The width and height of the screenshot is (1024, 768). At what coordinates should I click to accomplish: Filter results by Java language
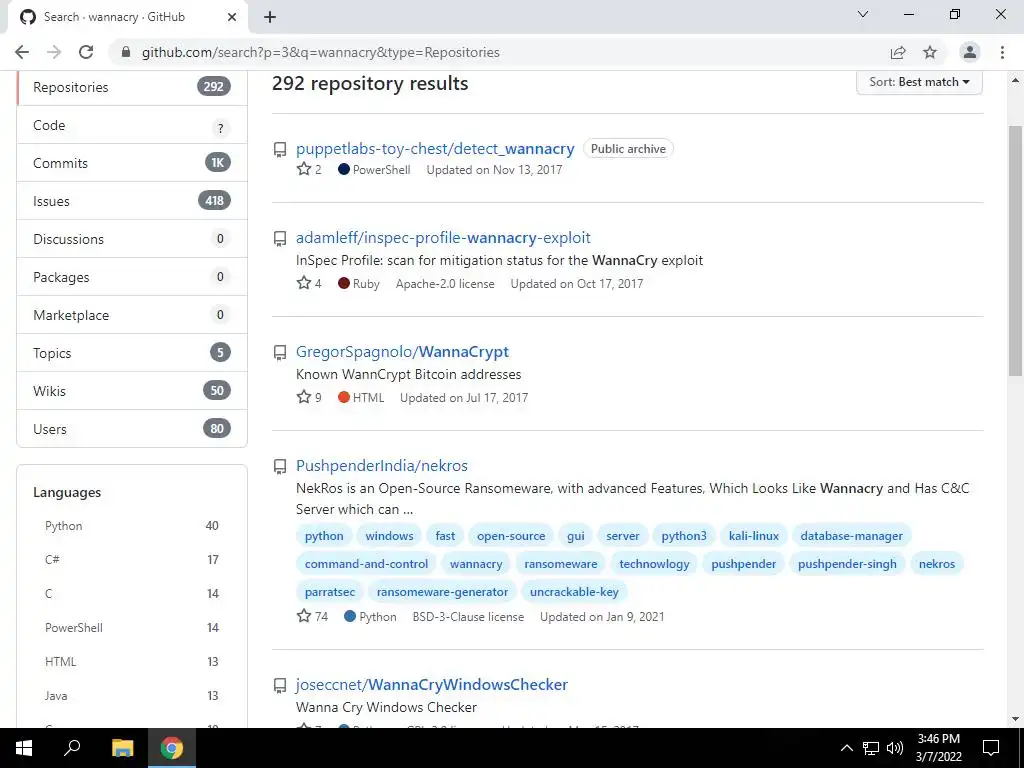point(131,696)
